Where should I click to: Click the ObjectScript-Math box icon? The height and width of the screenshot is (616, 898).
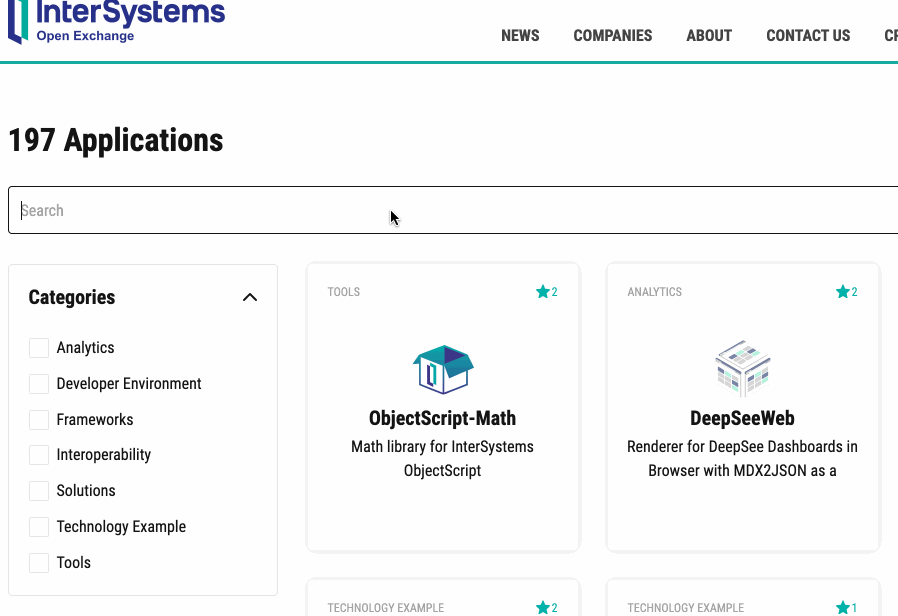click(443, 369)
